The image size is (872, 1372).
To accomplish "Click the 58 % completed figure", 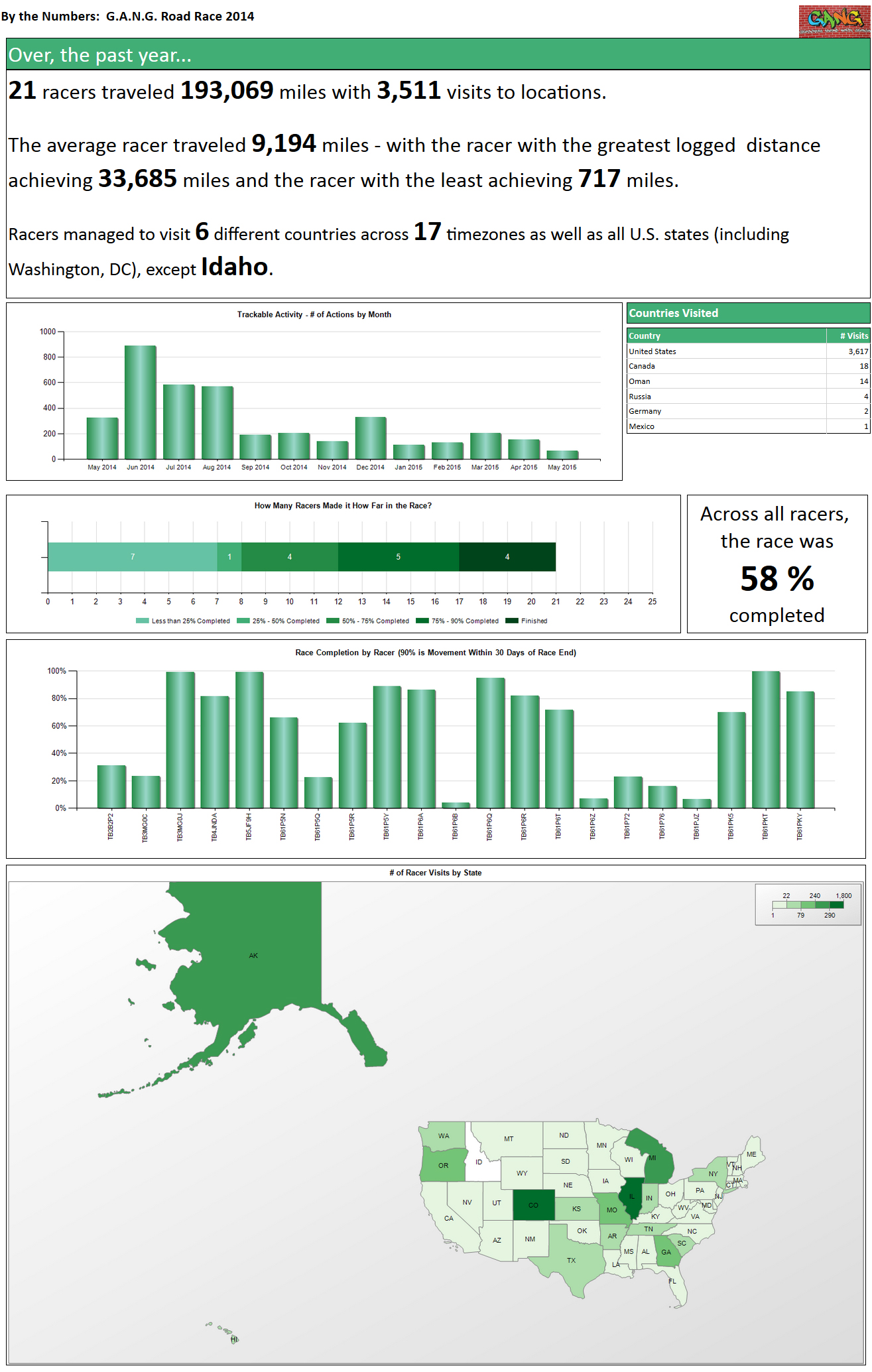I will coord(777,579).
